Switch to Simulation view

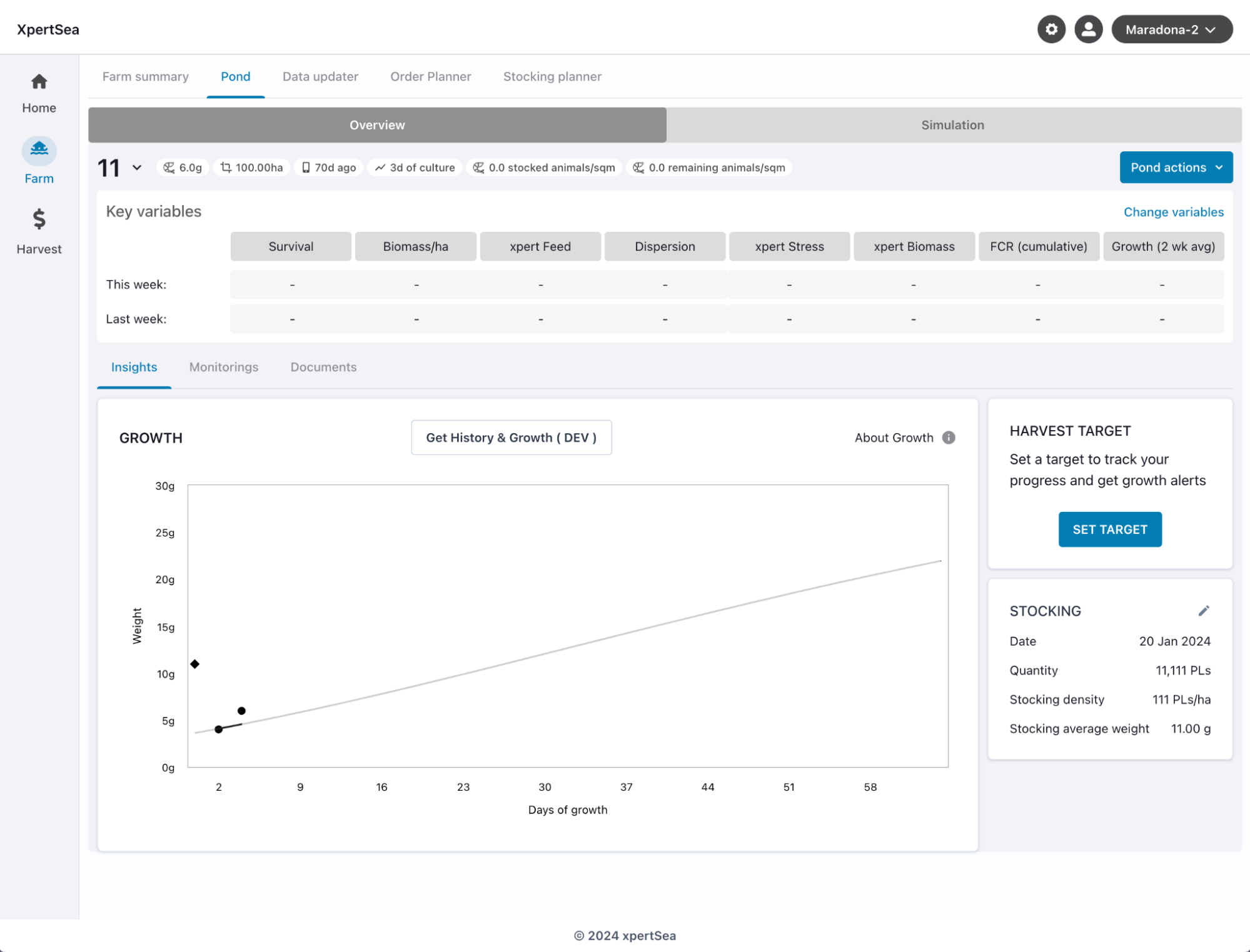(952, 125)
